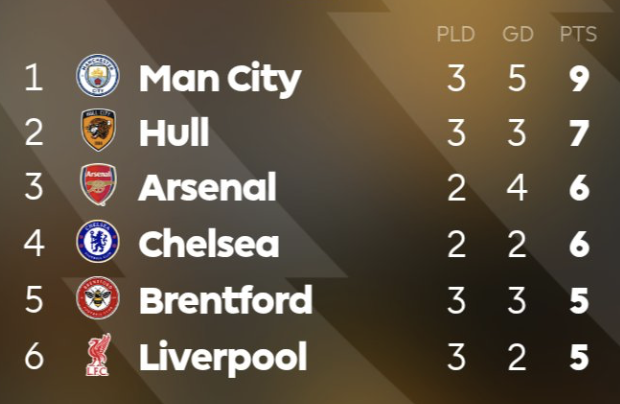This screenshot has width=620, height=404.
Task: Open the Liverpool team name
Action: pyautogui.click(x=223, y=358)
